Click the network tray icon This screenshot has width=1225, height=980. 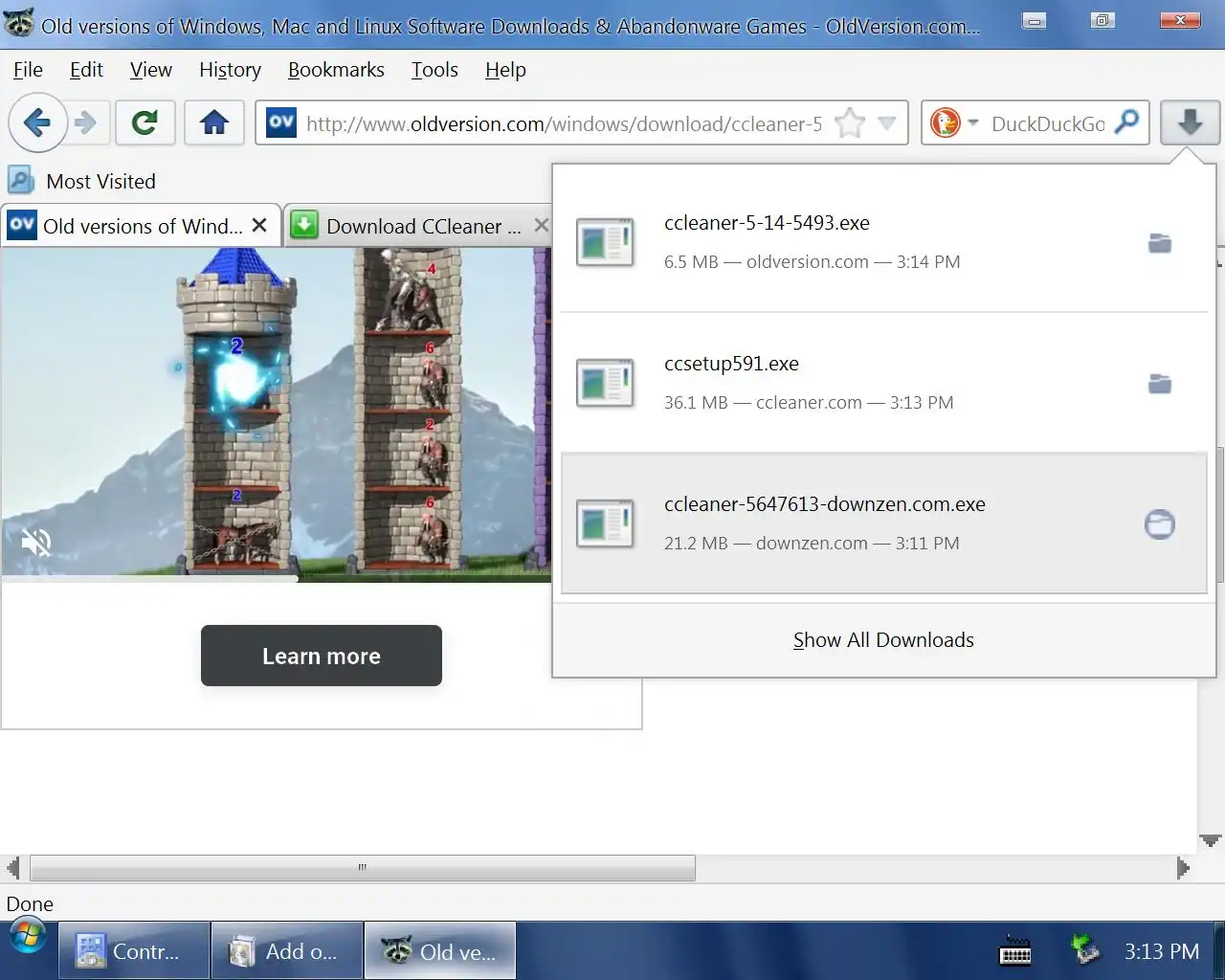(1084, 949)
